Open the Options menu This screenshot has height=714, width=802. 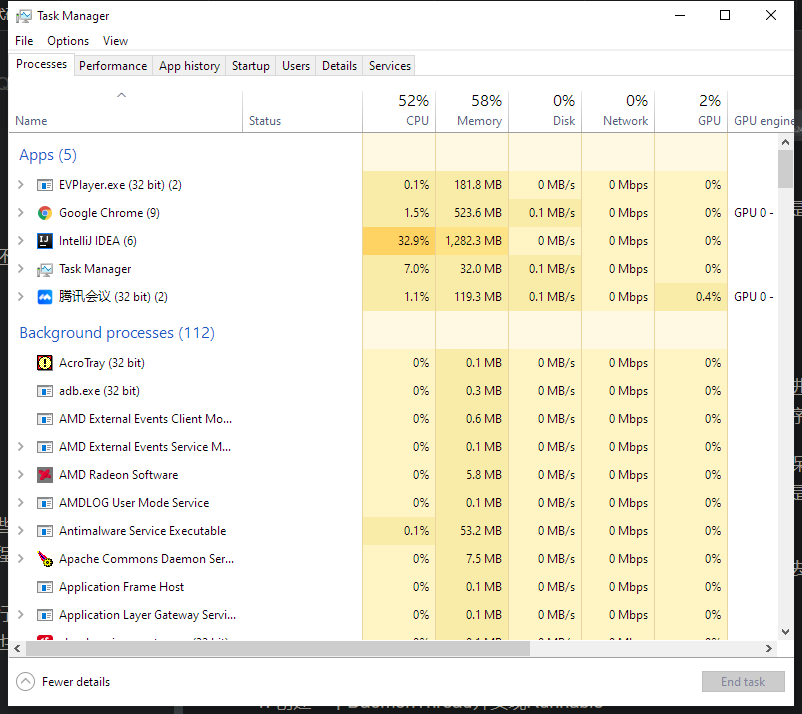(68, 41)
